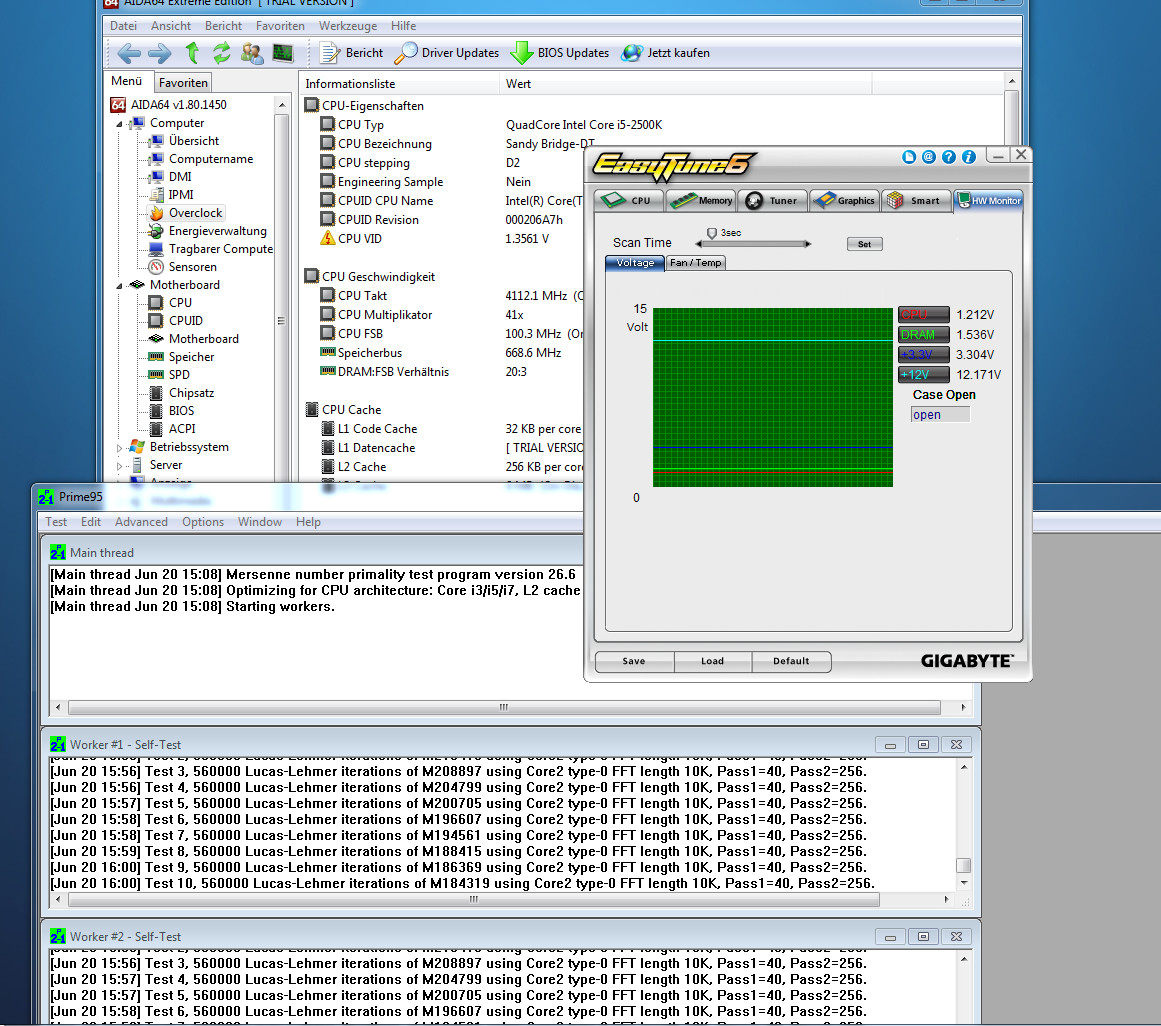Open EasyTune6 info icon
Screen dimensions: 1161x1026
[x=968, y=157]
